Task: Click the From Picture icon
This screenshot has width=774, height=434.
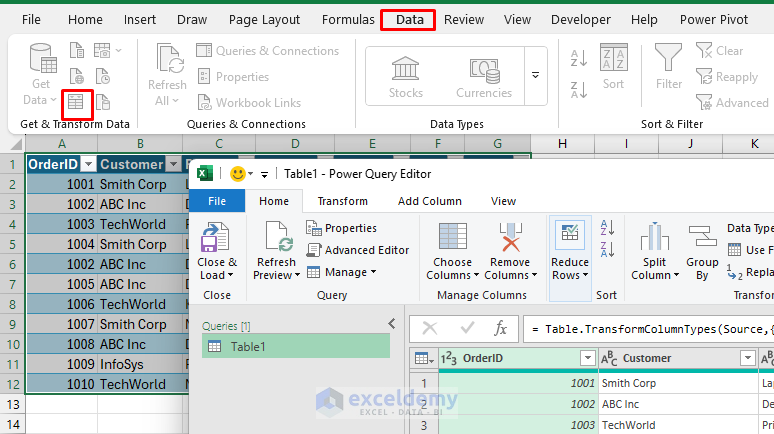Action: pyautogui.click(x=102, y=50)
